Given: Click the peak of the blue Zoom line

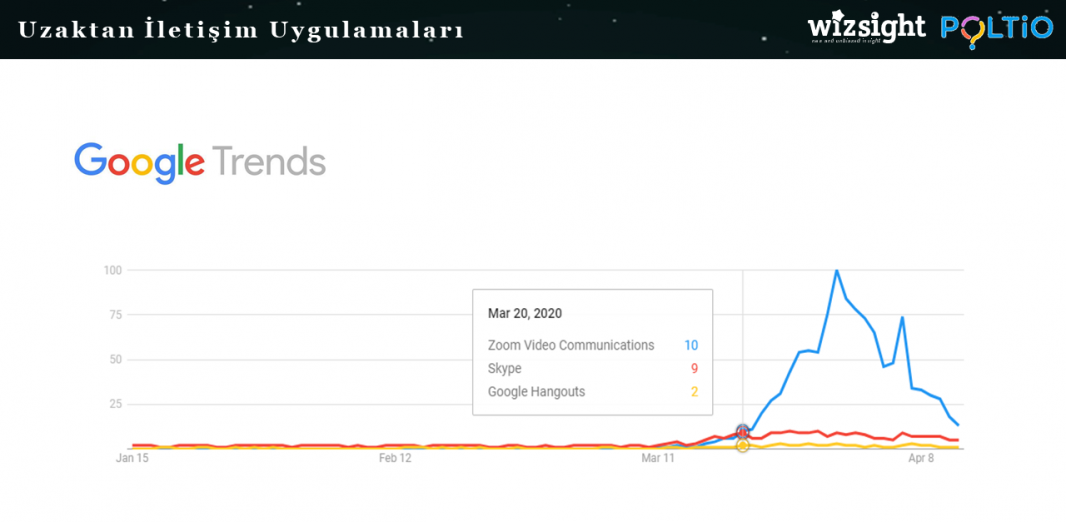Looking at the screenshot, I should click(836, 271).
